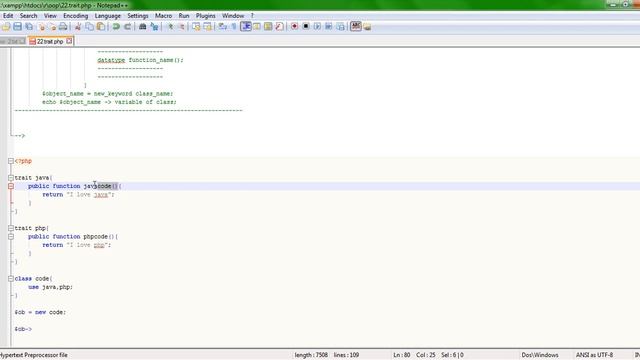Open the Language menu
640x360 pixels.
[x=108, y=16]
